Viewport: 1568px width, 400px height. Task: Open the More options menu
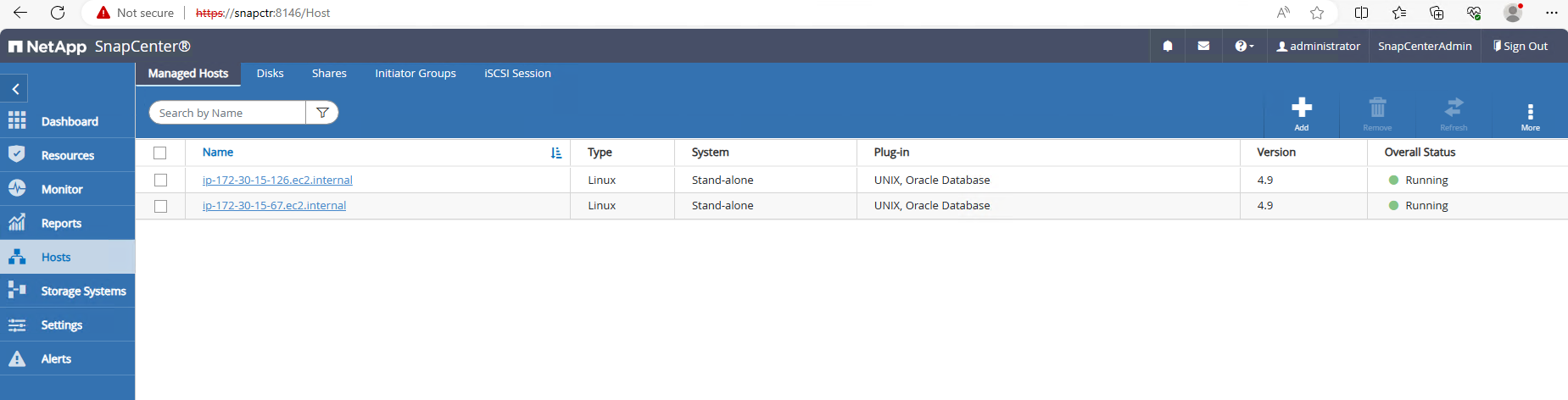[x=1530, y=114]
